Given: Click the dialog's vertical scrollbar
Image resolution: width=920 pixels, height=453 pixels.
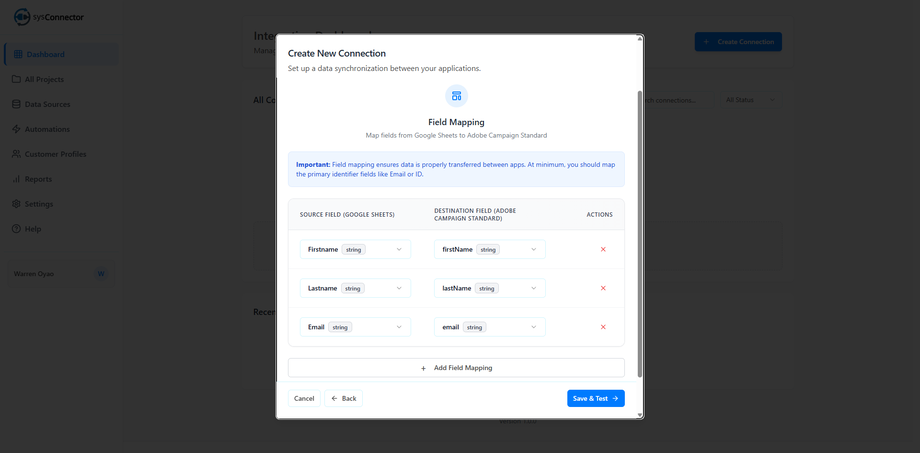Looking at the screenshot, I should (640, 230).
